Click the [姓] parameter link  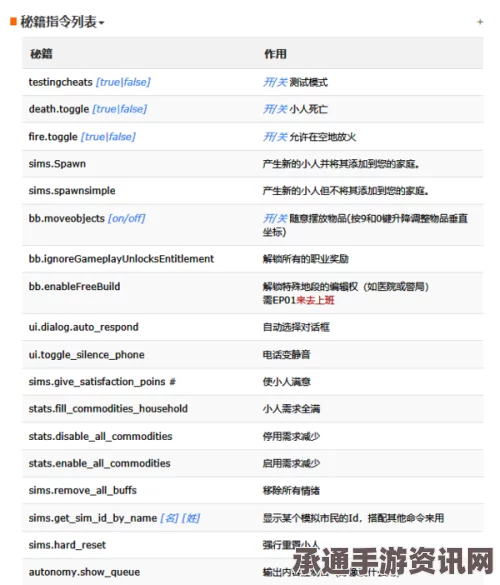[191, 518]
